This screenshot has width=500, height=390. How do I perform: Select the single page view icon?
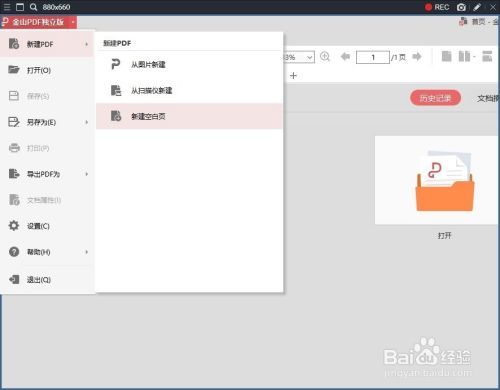point(446,56)
